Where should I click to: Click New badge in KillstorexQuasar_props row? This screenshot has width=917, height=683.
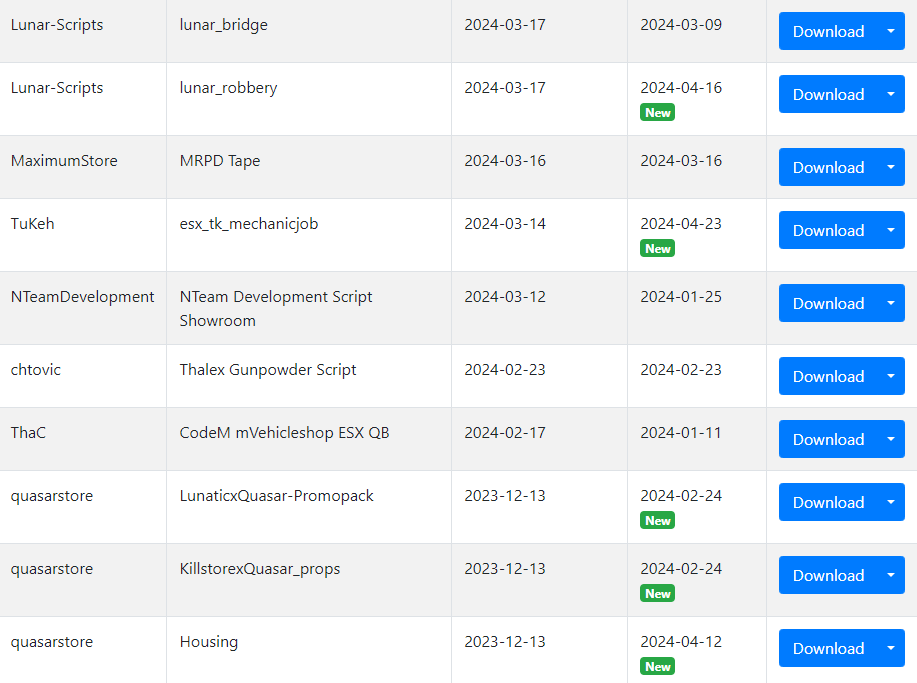657,594
